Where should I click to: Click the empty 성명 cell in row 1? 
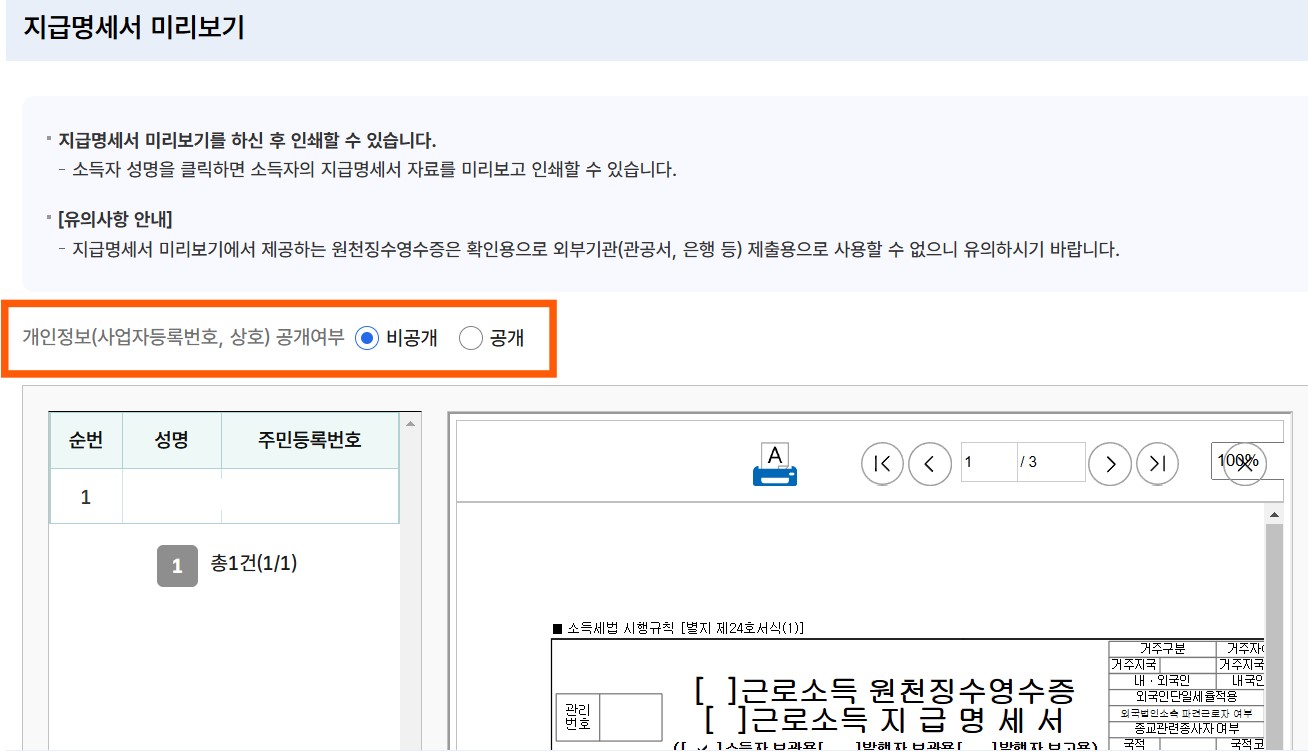pyautogui.click(x=171, y=494)
